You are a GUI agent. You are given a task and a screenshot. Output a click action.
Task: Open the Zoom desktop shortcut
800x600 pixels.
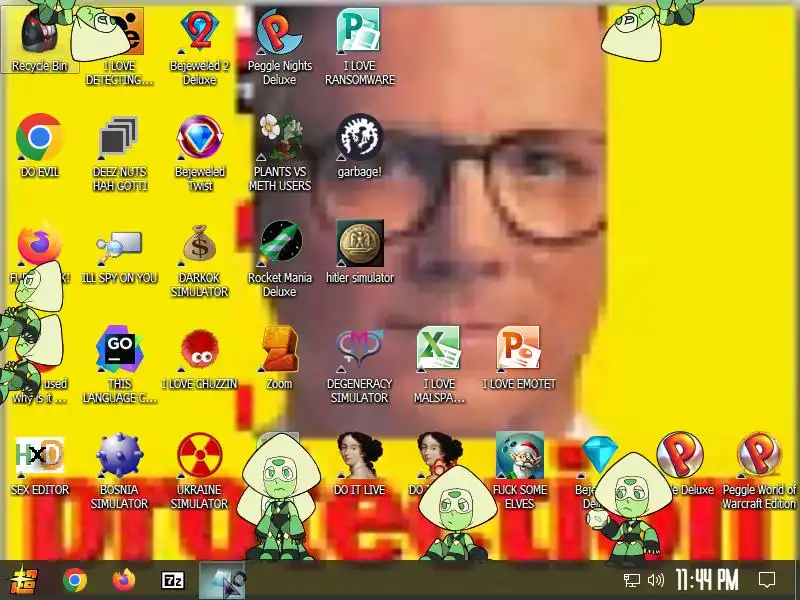(280, 357)
